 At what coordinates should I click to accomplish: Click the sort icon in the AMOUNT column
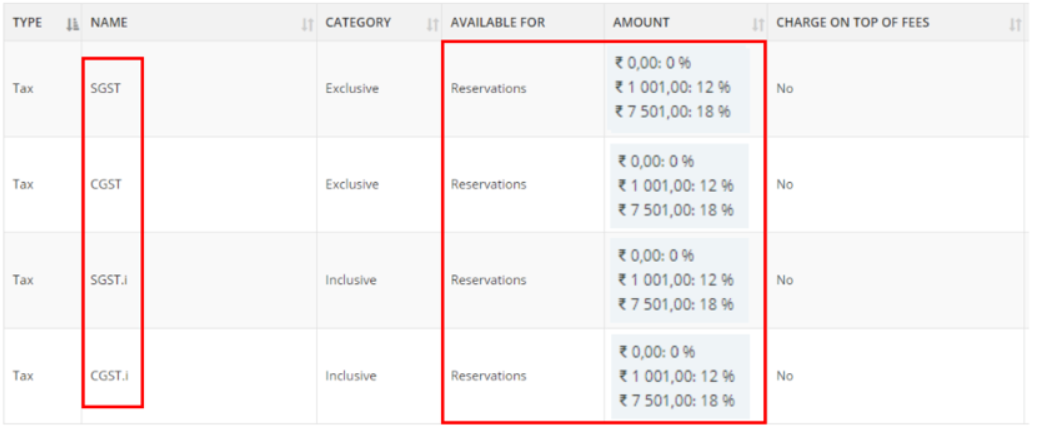757,24
